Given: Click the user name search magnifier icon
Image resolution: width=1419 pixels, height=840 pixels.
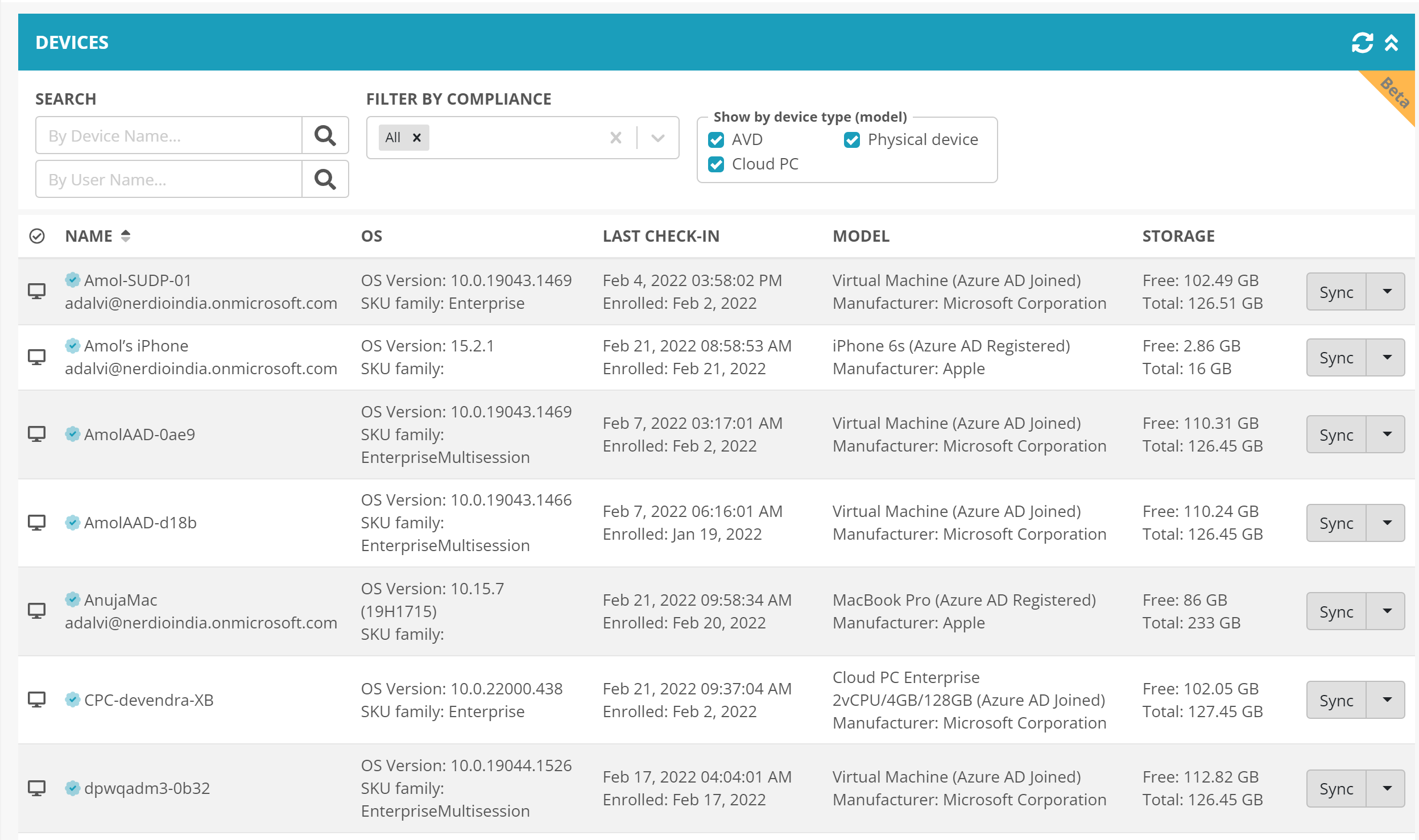Looking at the screenshot, I should (325, 179).
